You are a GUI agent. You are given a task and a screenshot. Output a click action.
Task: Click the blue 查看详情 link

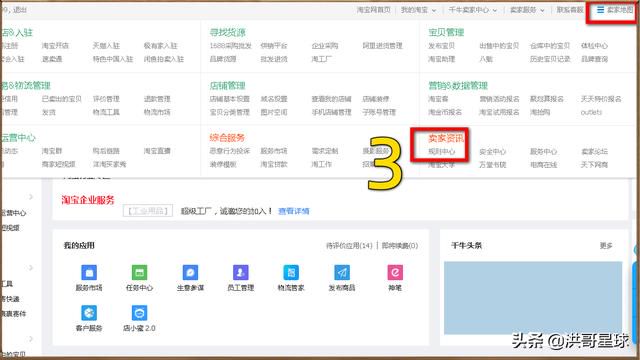pyautogui.click(x=294, y=211)
